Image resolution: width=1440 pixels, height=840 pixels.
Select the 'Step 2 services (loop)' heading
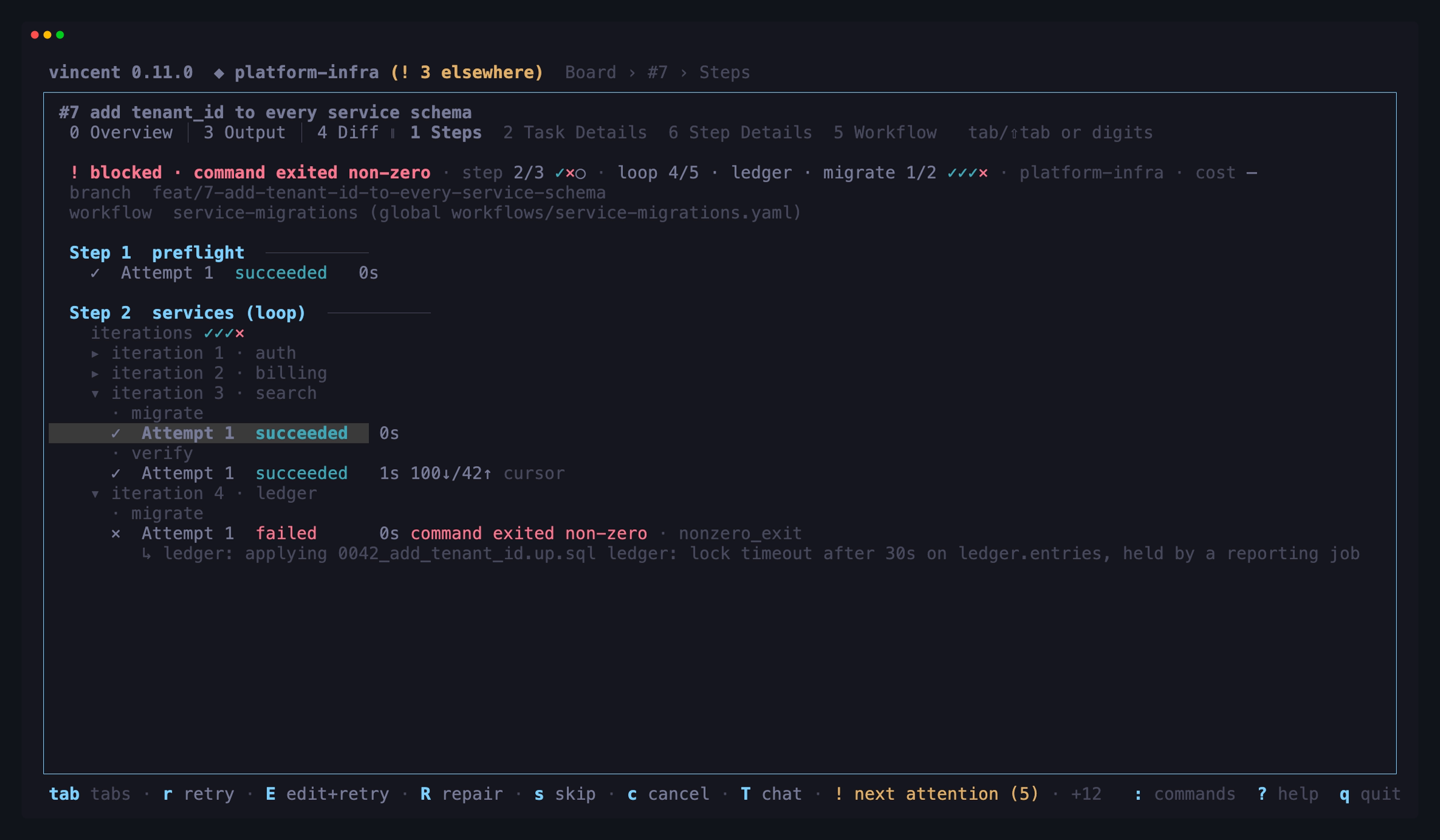187,313
